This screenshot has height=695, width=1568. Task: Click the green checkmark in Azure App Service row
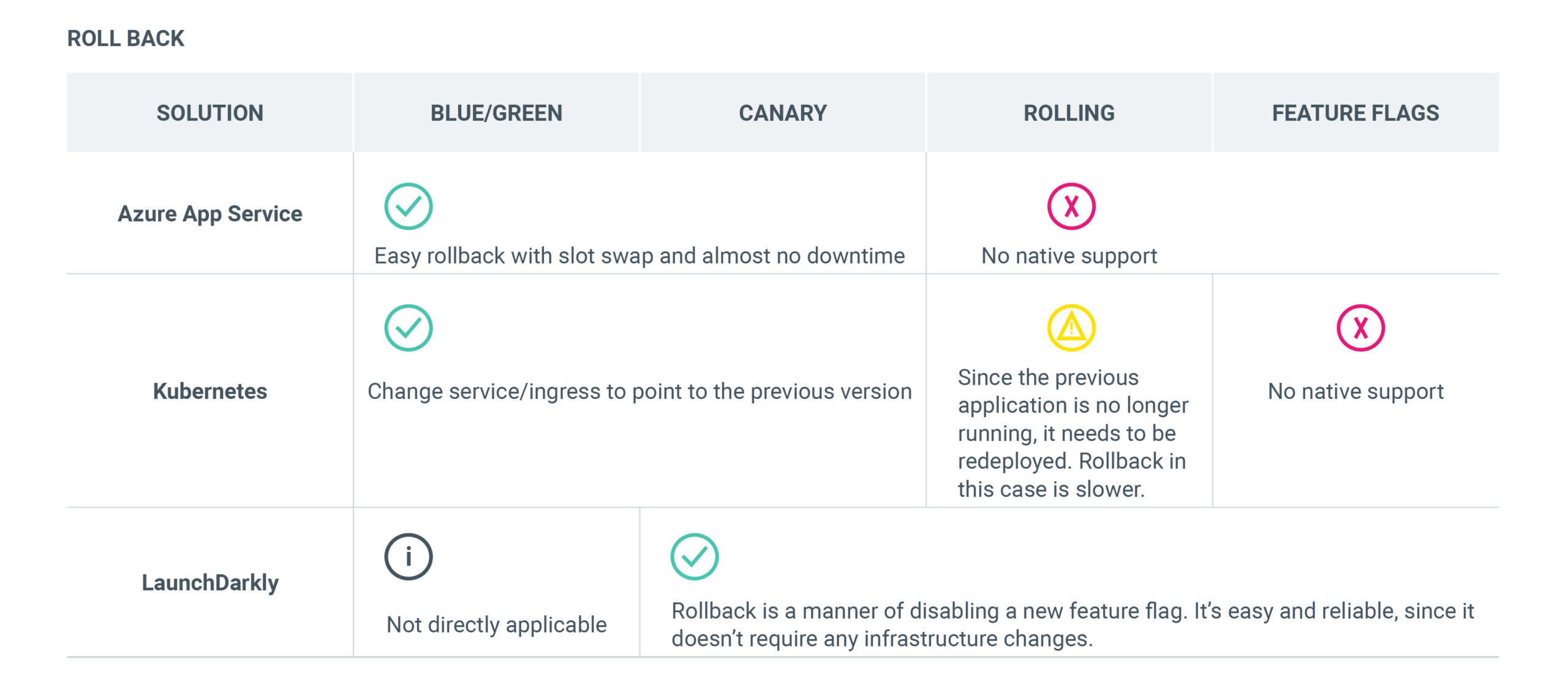(x=409, y=207)
